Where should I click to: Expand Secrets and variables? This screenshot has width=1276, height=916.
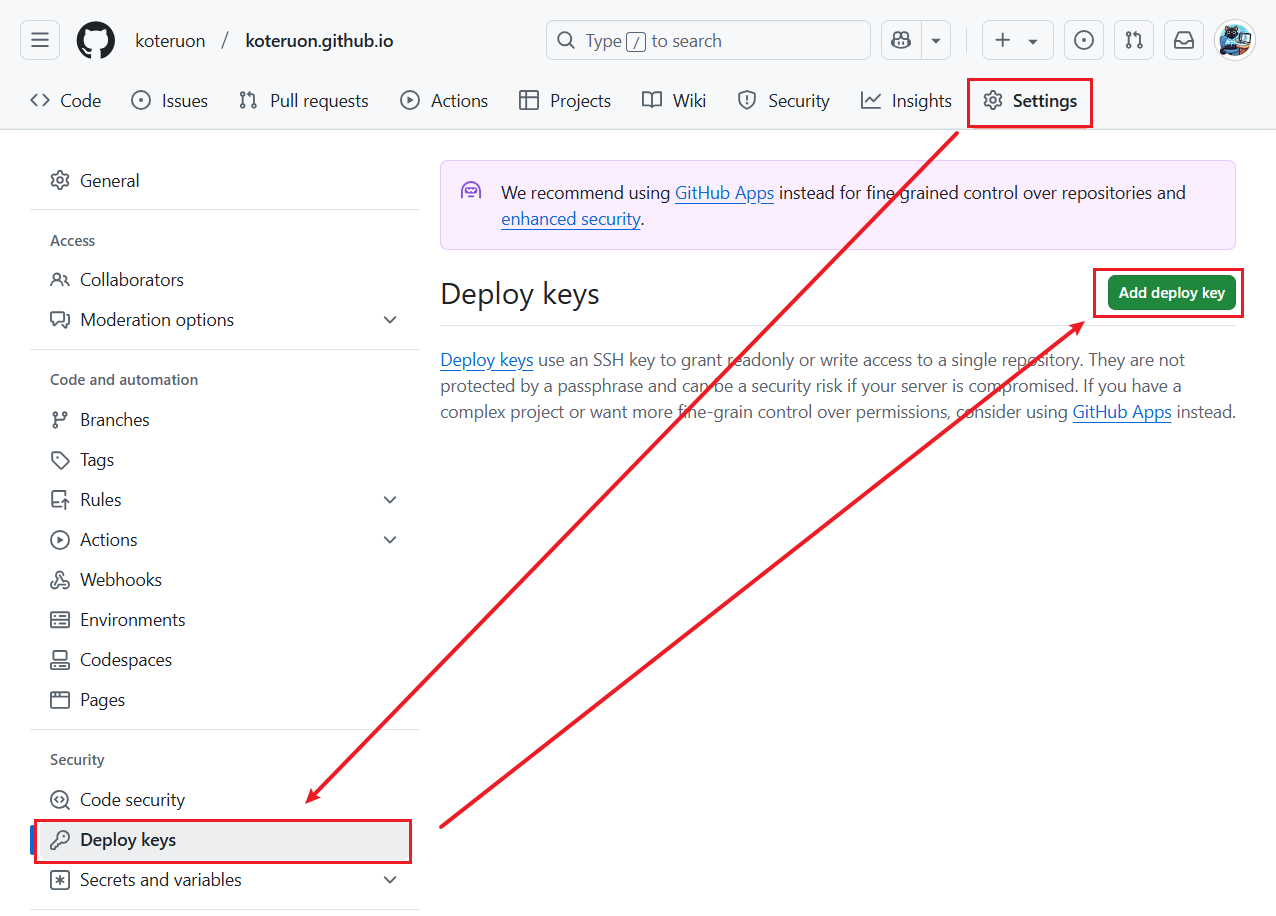[x=390, y=879]
